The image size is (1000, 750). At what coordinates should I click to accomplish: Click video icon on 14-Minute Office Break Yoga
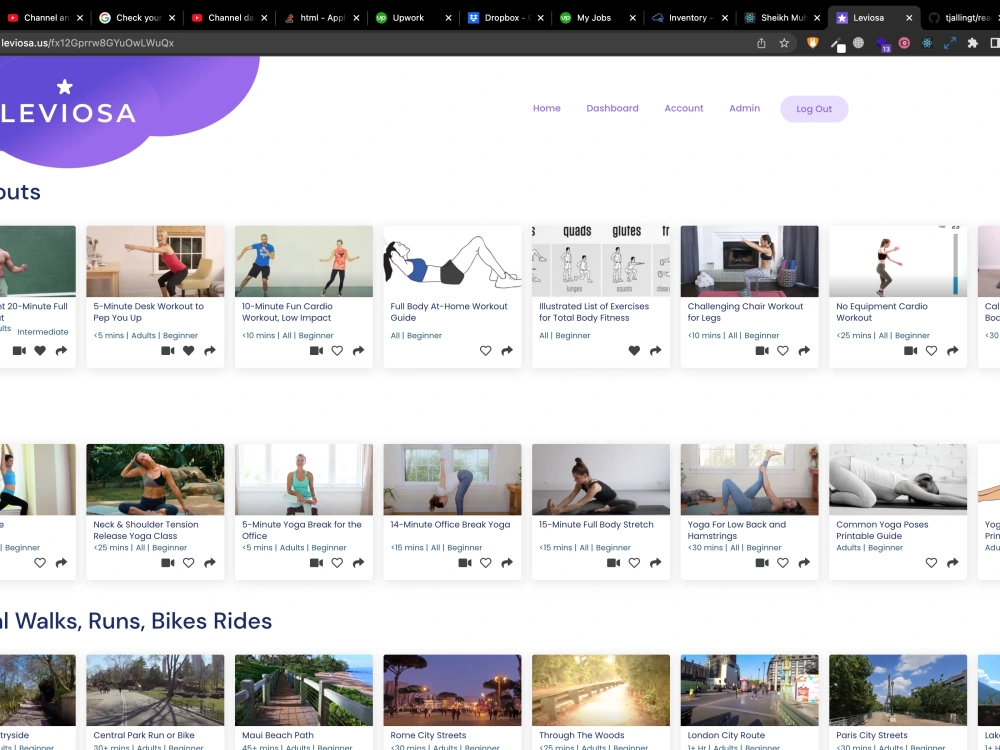465,563
